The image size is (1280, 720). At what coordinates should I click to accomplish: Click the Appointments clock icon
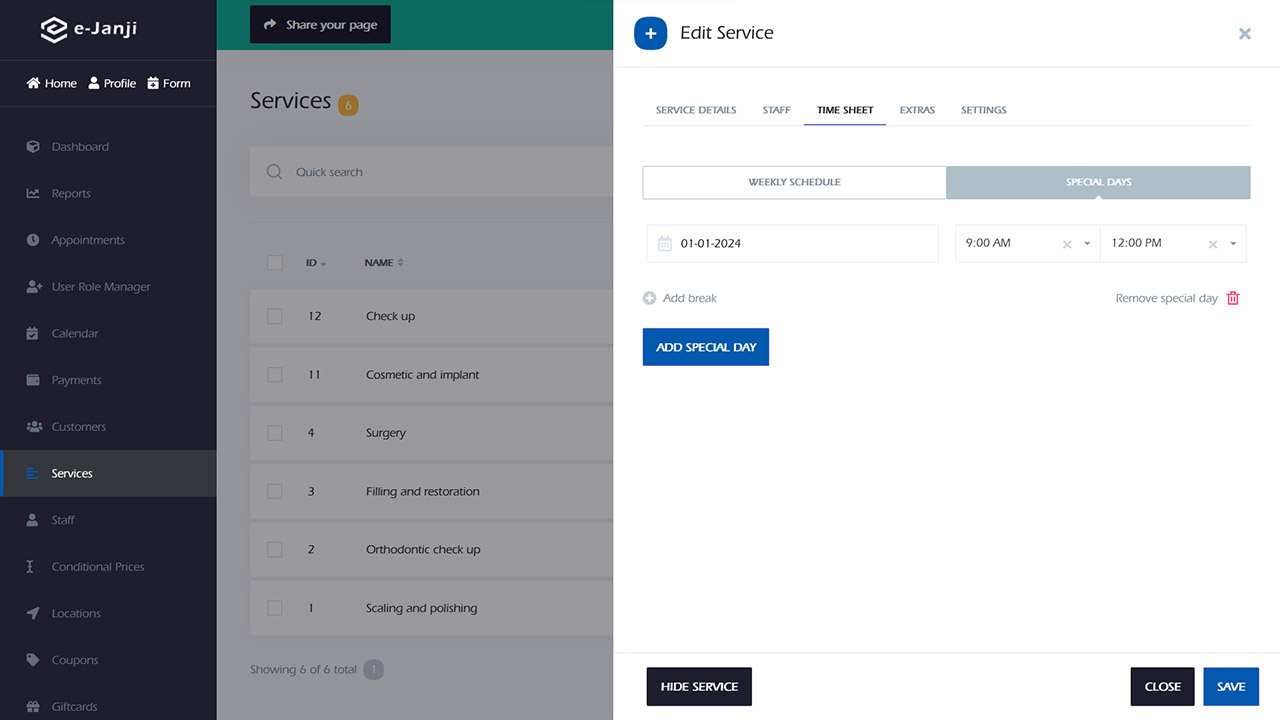(33, 240)
